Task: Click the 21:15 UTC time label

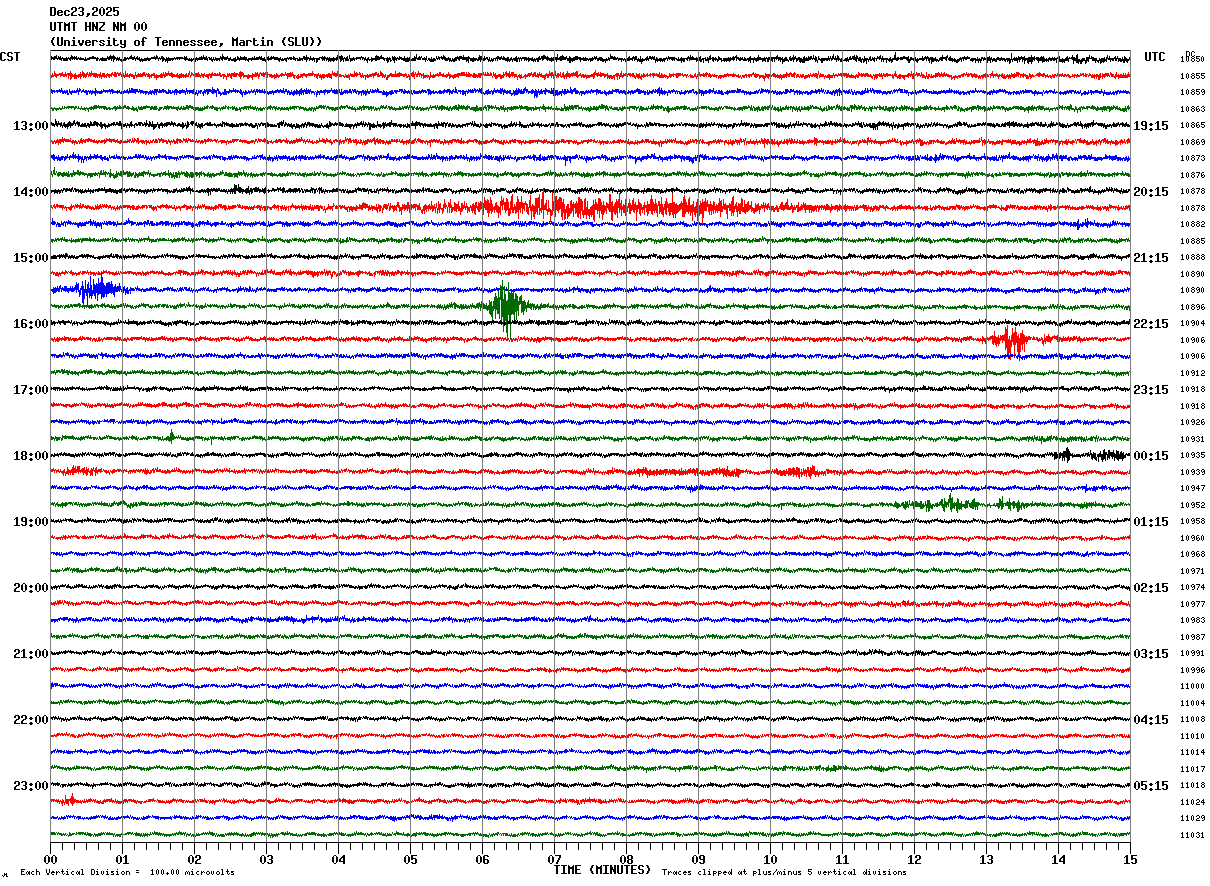Action: coord(1151,258)
